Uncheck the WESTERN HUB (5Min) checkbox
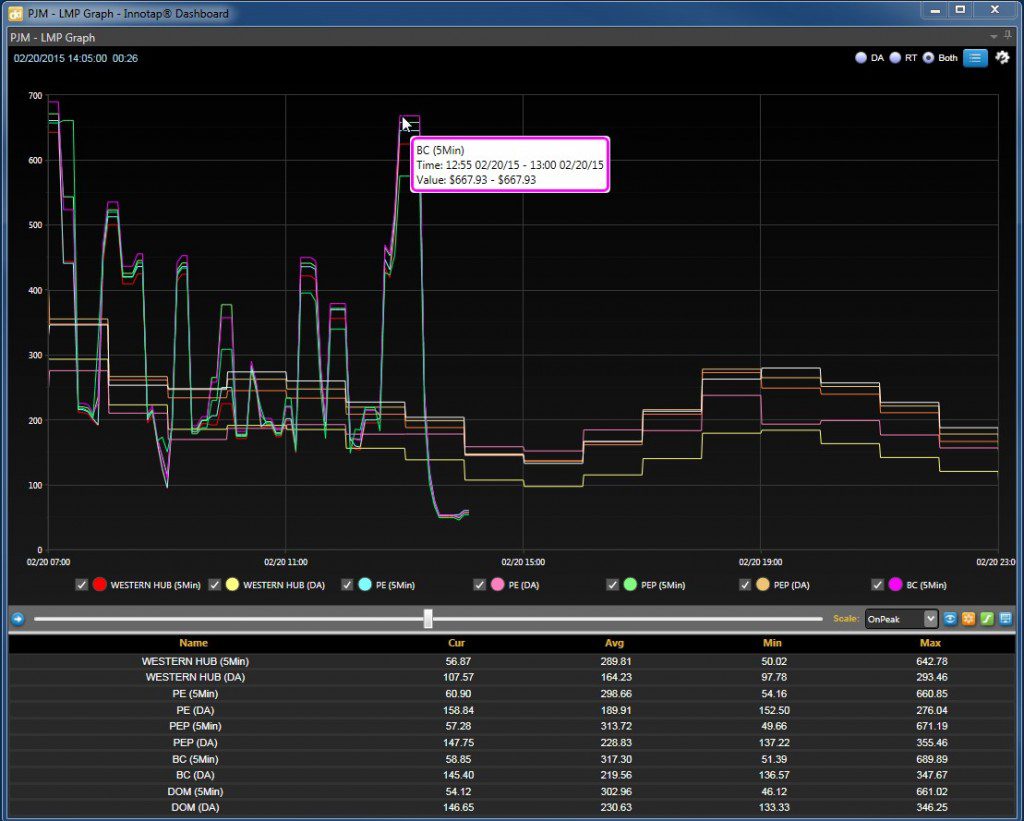1024x821 pixels. click(82, 585)
